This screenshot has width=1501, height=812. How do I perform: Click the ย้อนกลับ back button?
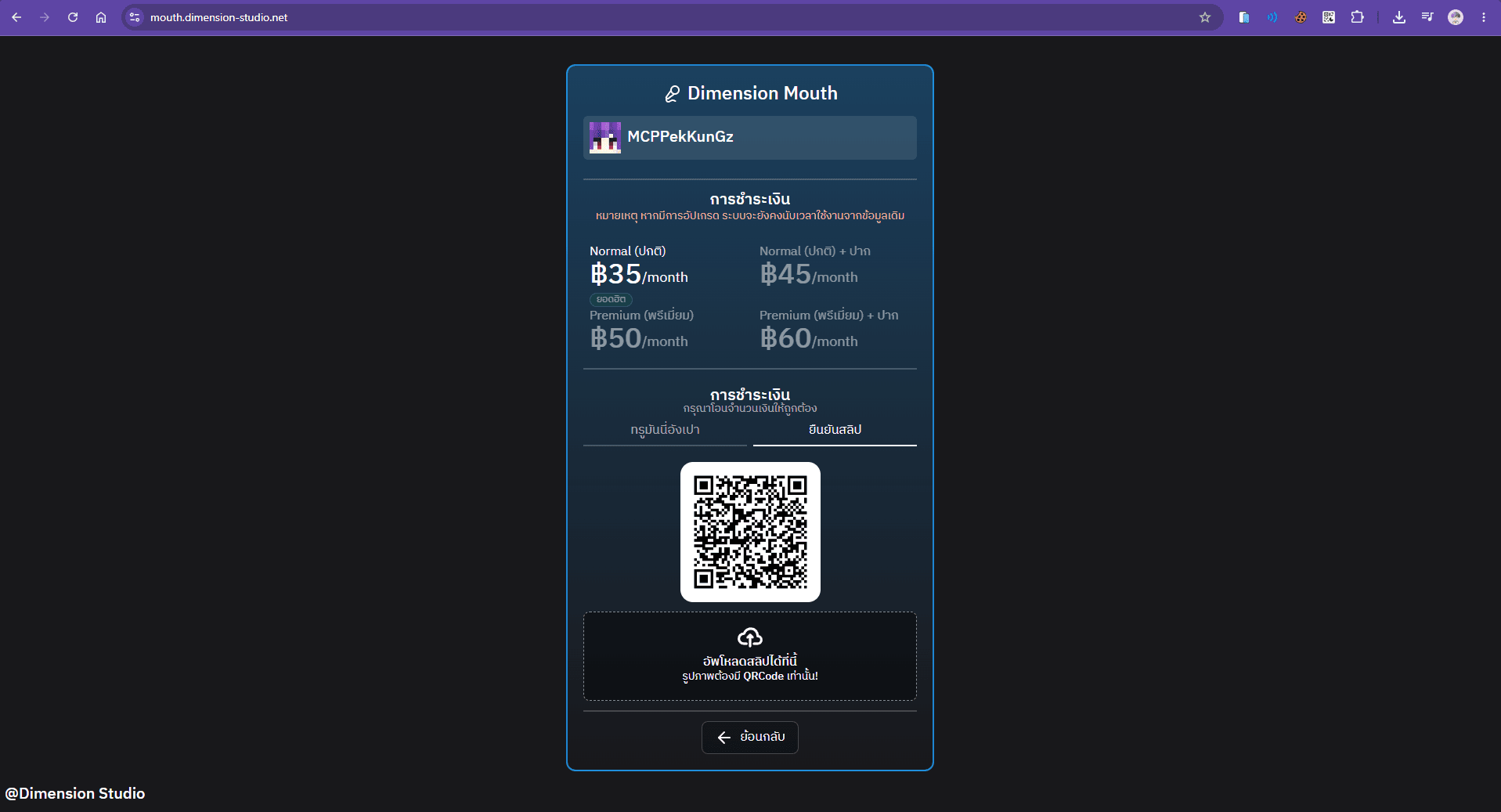tap(750, 738)
